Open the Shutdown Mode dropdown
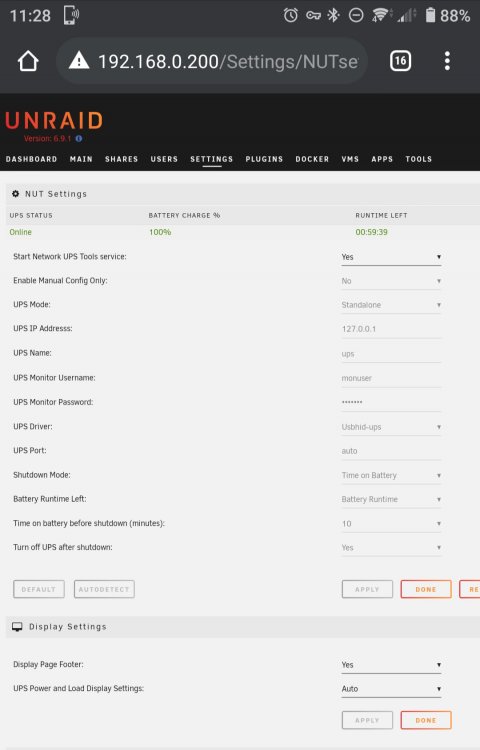480x750 pixels. click(x=391, y=475)
